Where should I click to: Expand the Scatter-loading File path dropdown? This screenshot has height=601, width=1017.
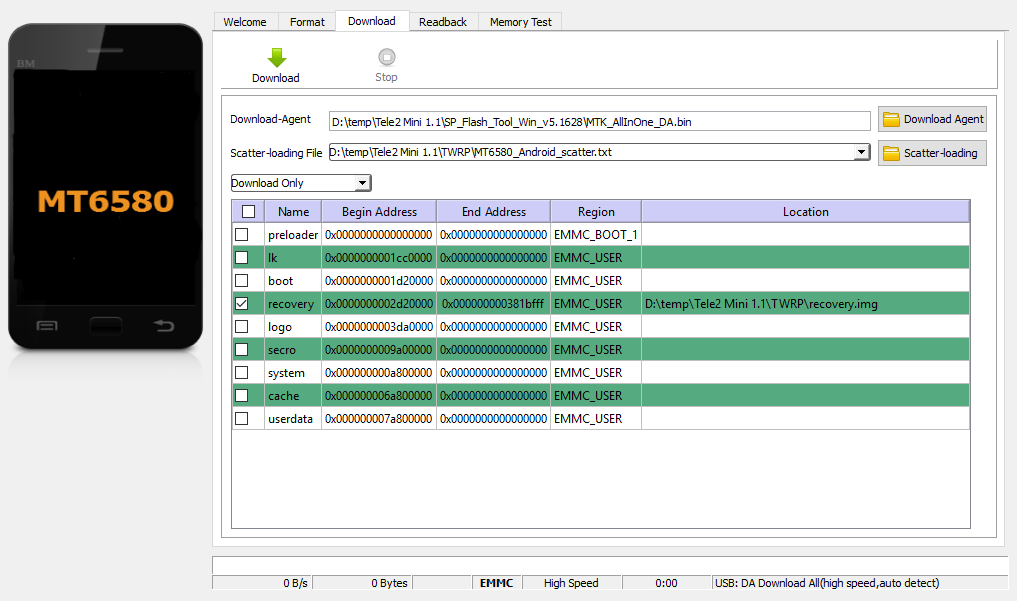coord(861,152)
